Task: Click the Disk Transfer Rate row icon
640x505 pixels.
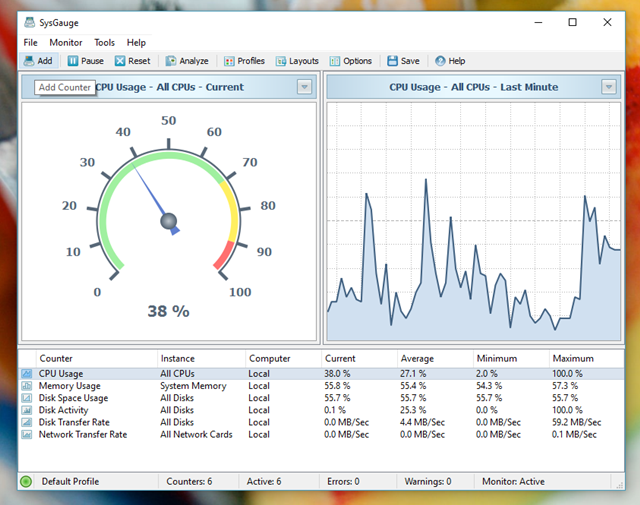Action: [x=27, y=422]
